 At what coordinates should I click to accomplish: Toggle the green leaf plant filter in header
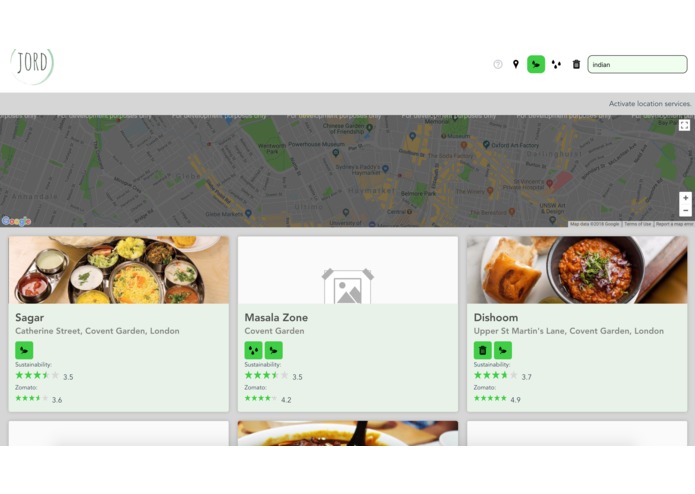[536, 64]
